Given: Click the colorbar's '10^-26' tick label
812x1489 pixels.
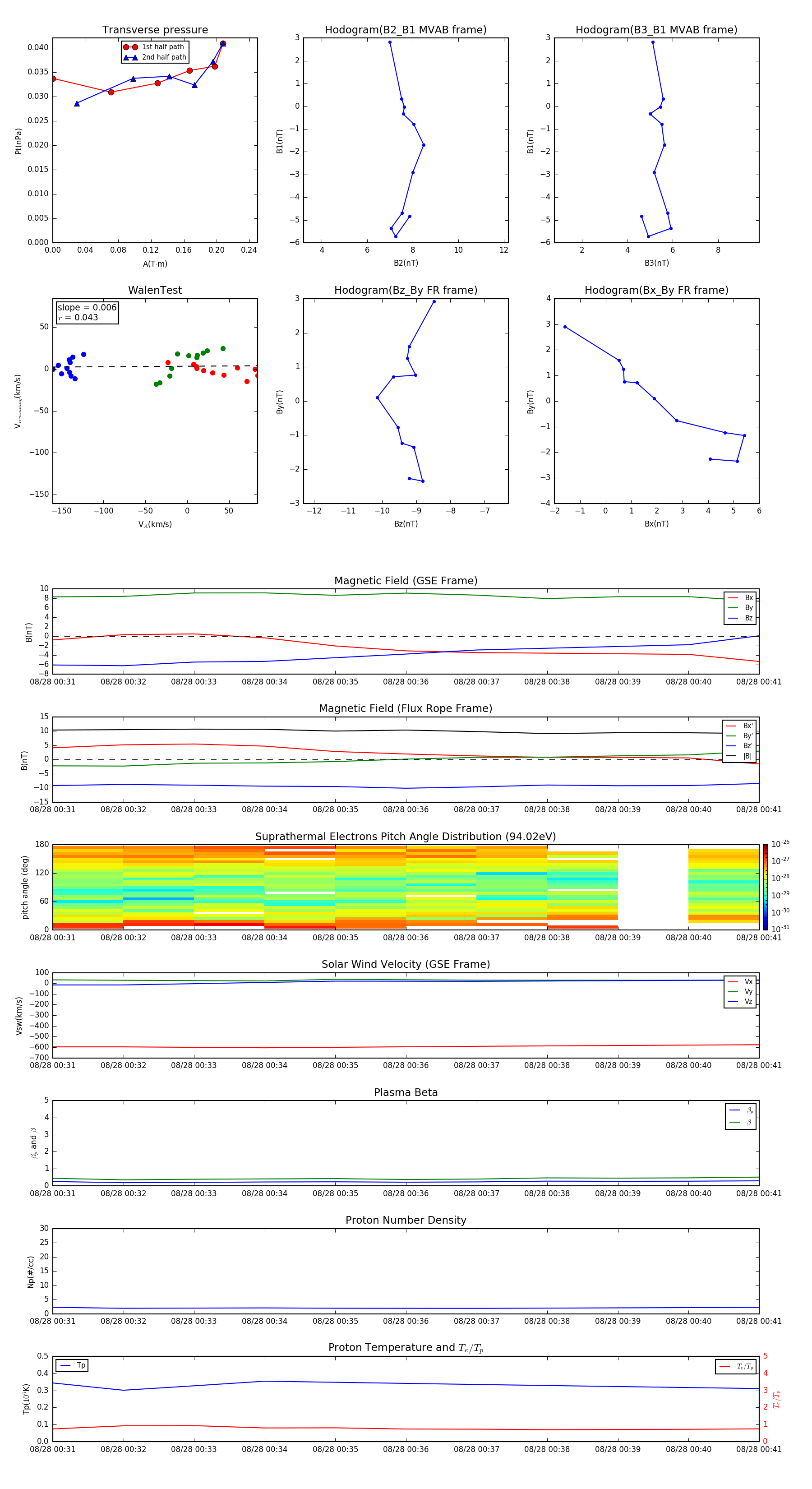Looking at the screenshot, I should [780, 844].
